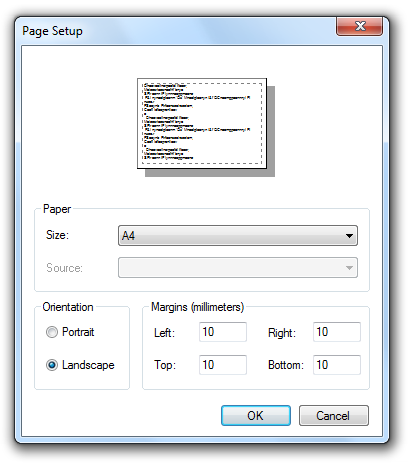Click the 'Right:' margin label
The width and height of the screenshot is (412, 468).
[x=282, y=333]
